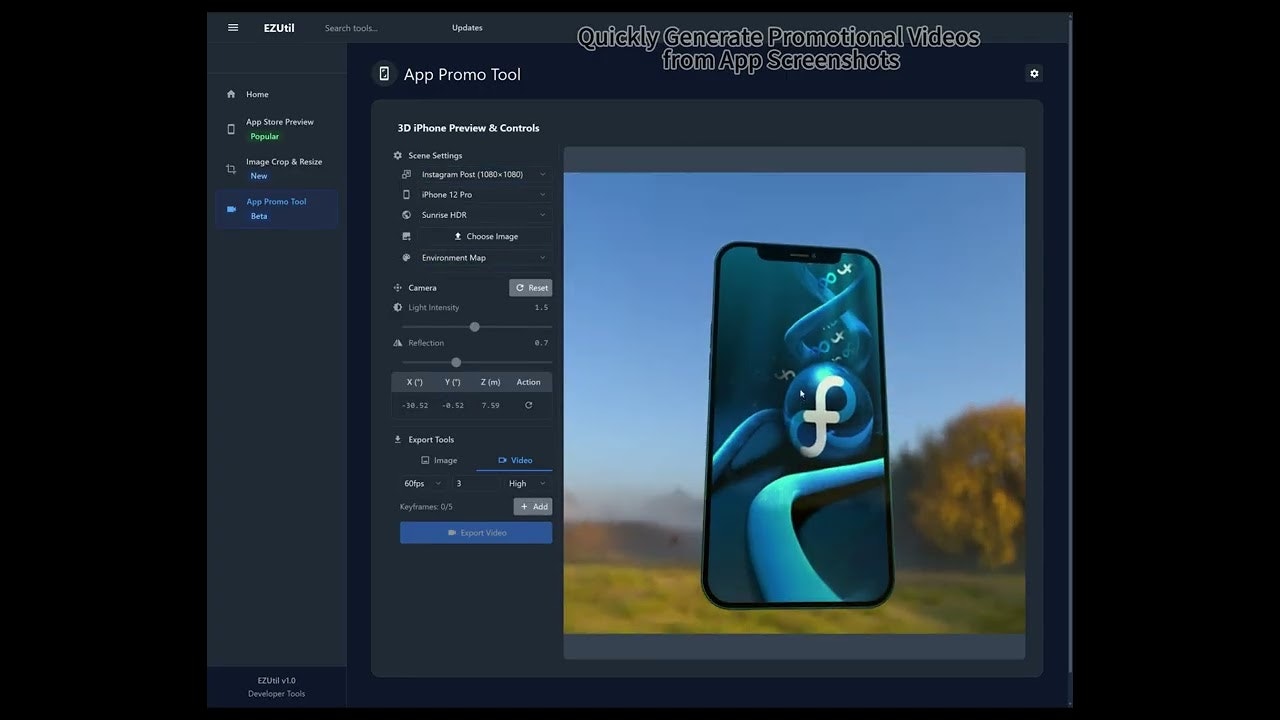The image size is (1280, 720).
Task: Switch to the Image export tab
Action: (x=438, y=460)
